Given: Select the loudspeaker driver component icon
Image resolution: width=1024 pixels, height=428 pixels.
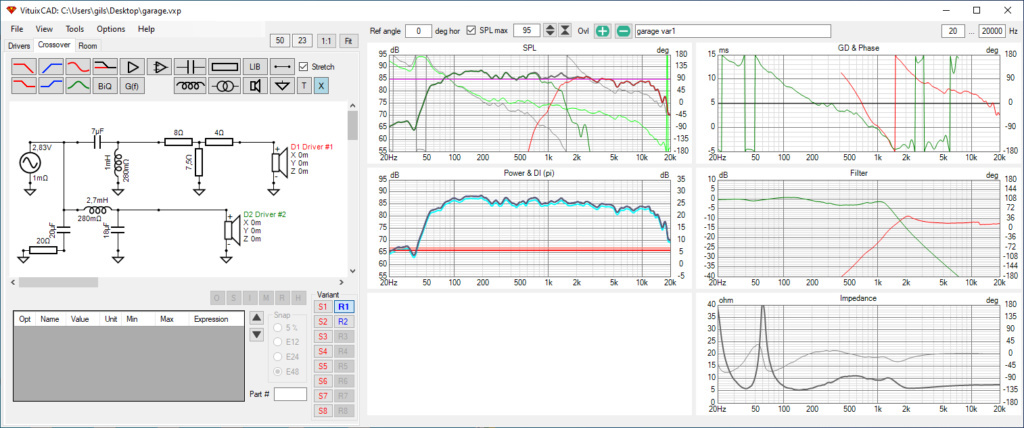Looking at the screenshot, I should [x=255, y=86].
